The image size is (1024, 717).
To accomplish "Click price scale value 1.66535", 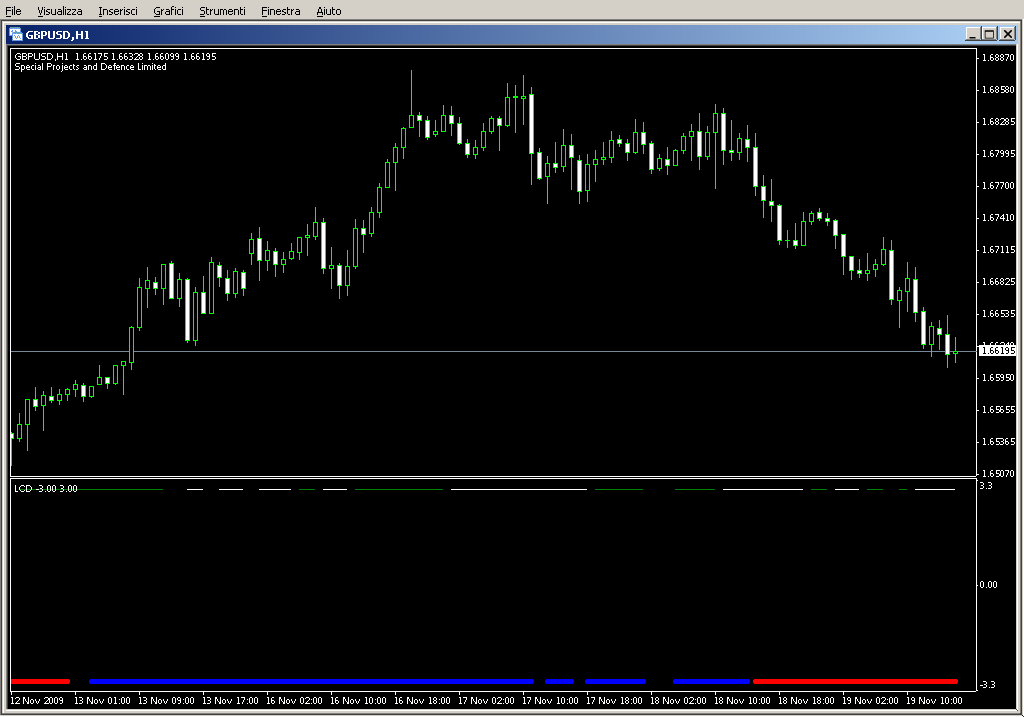I will tap(999, 313).
